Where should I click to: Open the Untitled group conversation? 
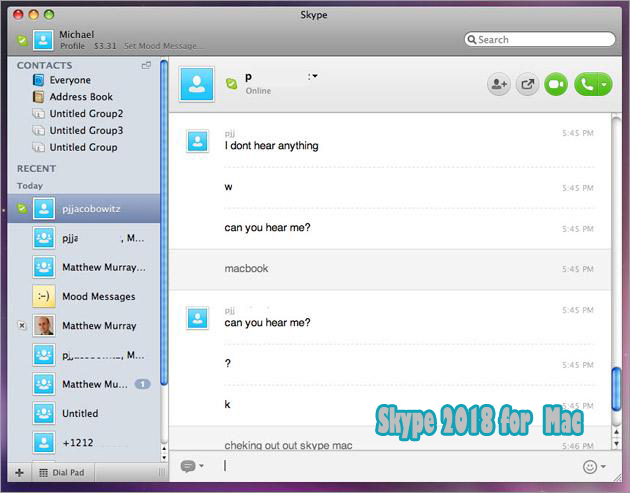[84, 413]
